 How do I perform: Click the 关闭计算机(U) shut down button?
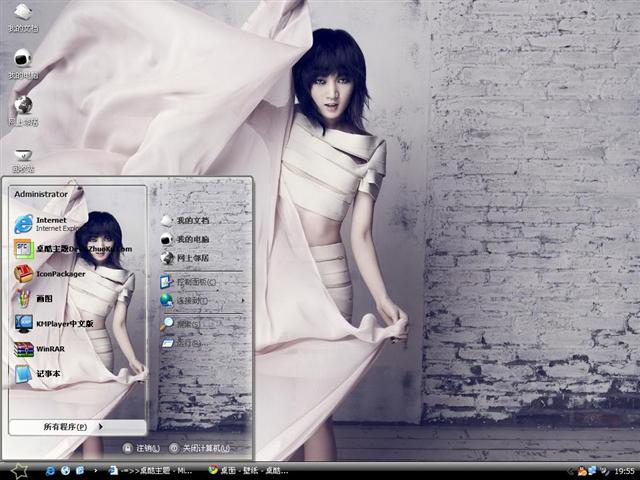[198, 448]
